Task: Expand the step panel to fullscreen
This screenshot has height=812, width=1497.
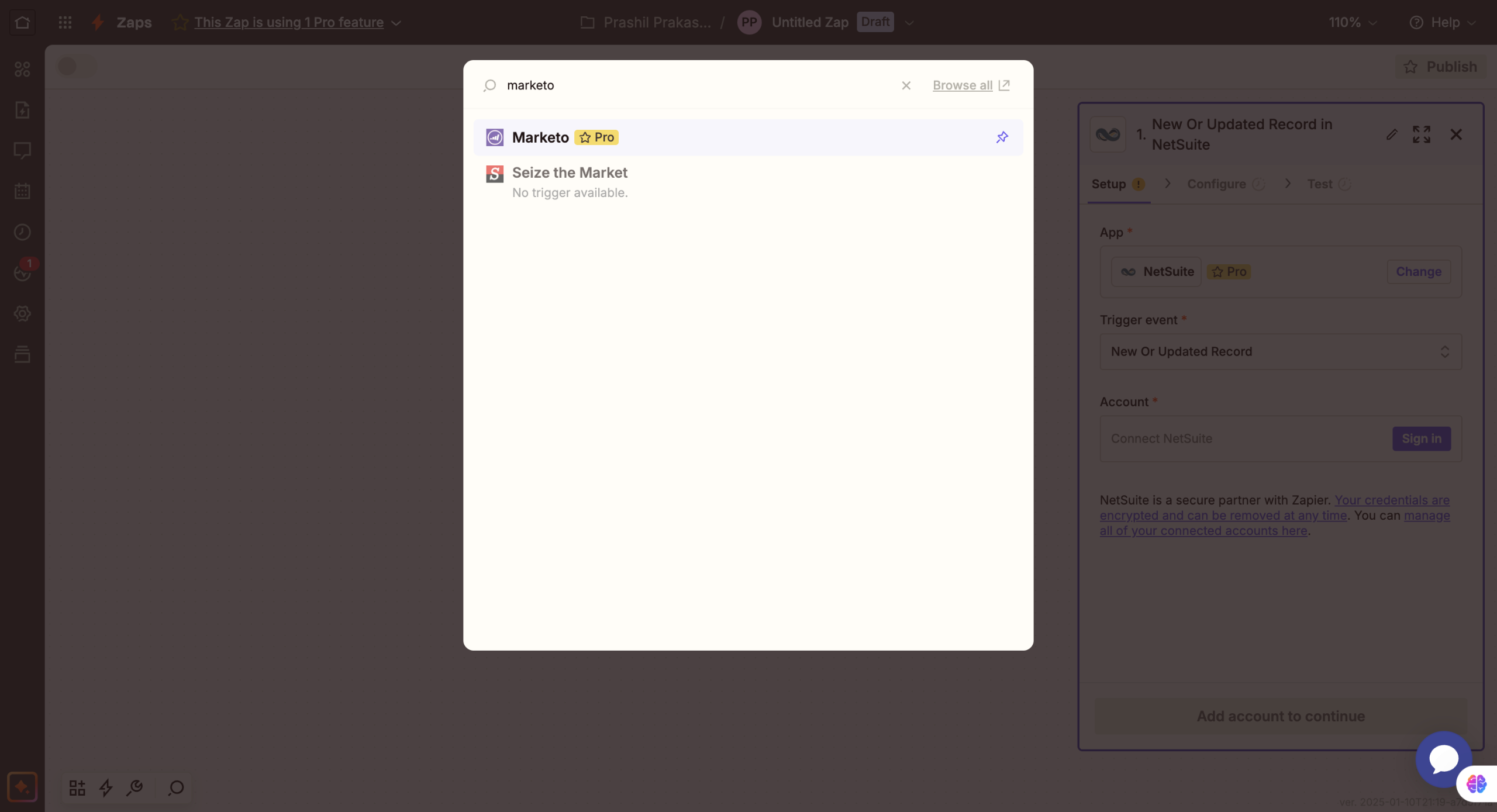Action: [x=1422, y=134]
